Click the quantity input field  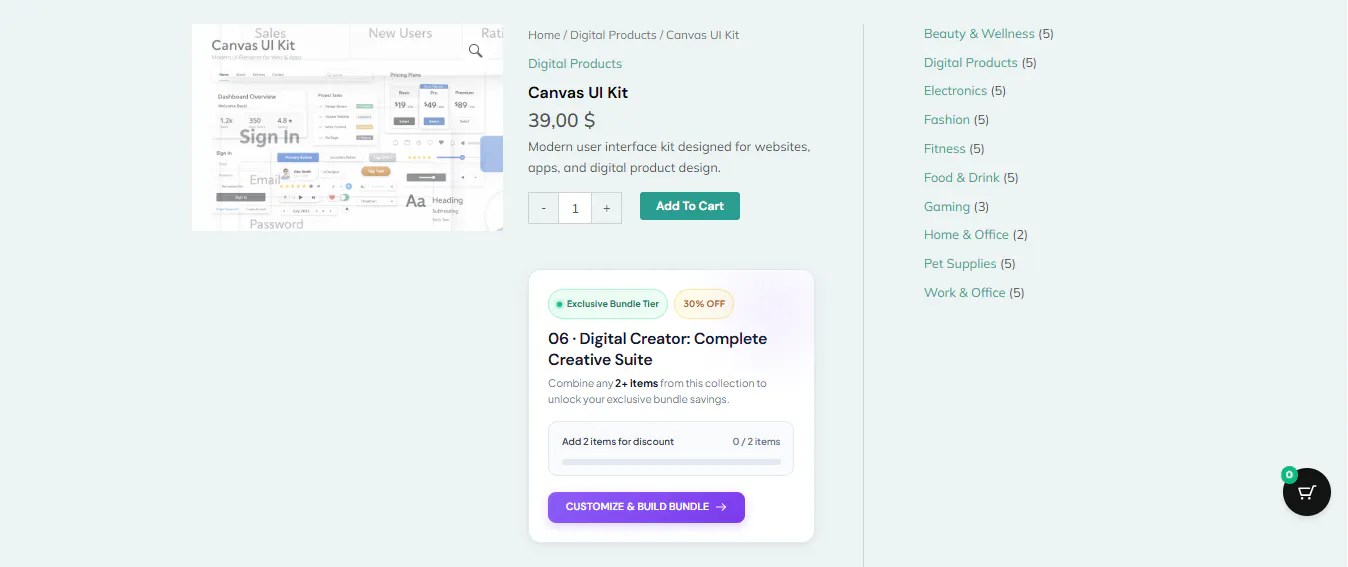tap(575, 208)
